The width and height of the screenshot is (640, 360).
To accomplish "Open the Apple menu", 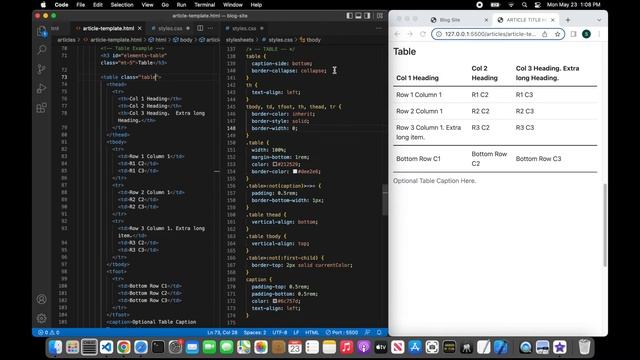I will click(43, 5).
